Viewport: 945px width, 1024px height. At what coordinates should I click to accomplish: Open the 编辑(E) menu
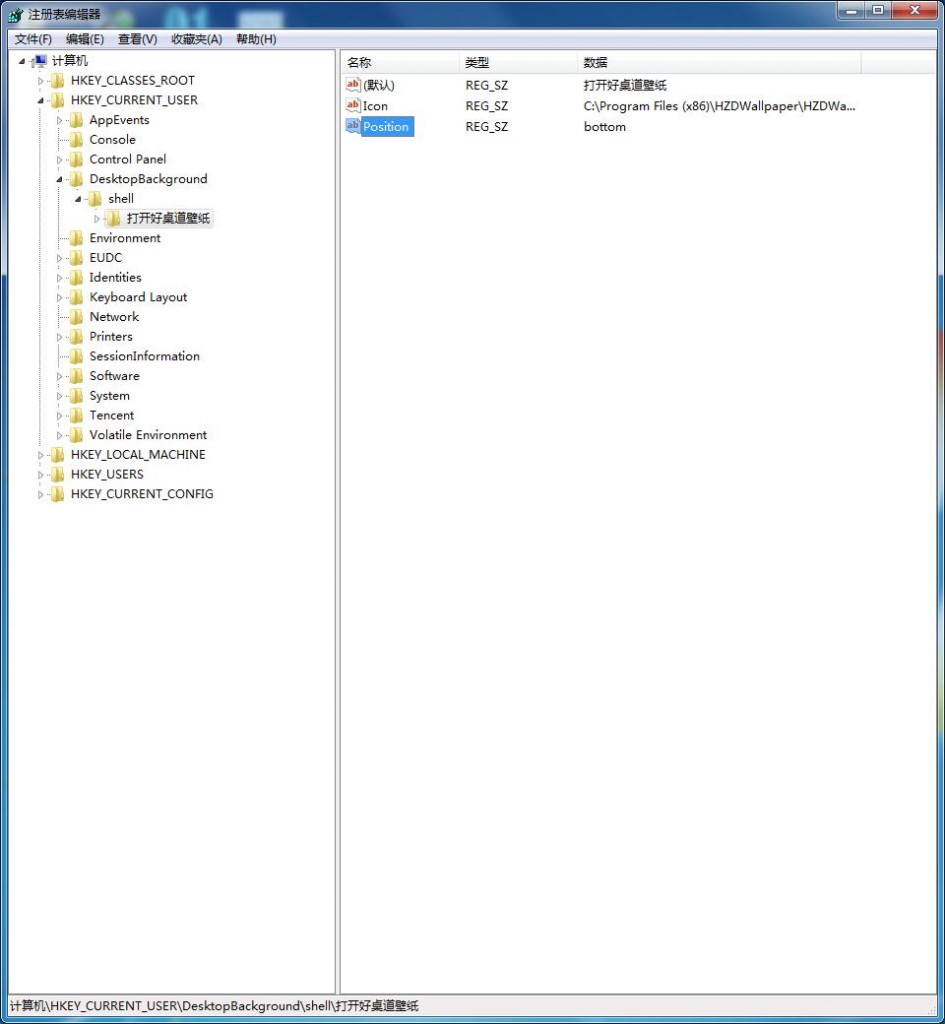85,39
